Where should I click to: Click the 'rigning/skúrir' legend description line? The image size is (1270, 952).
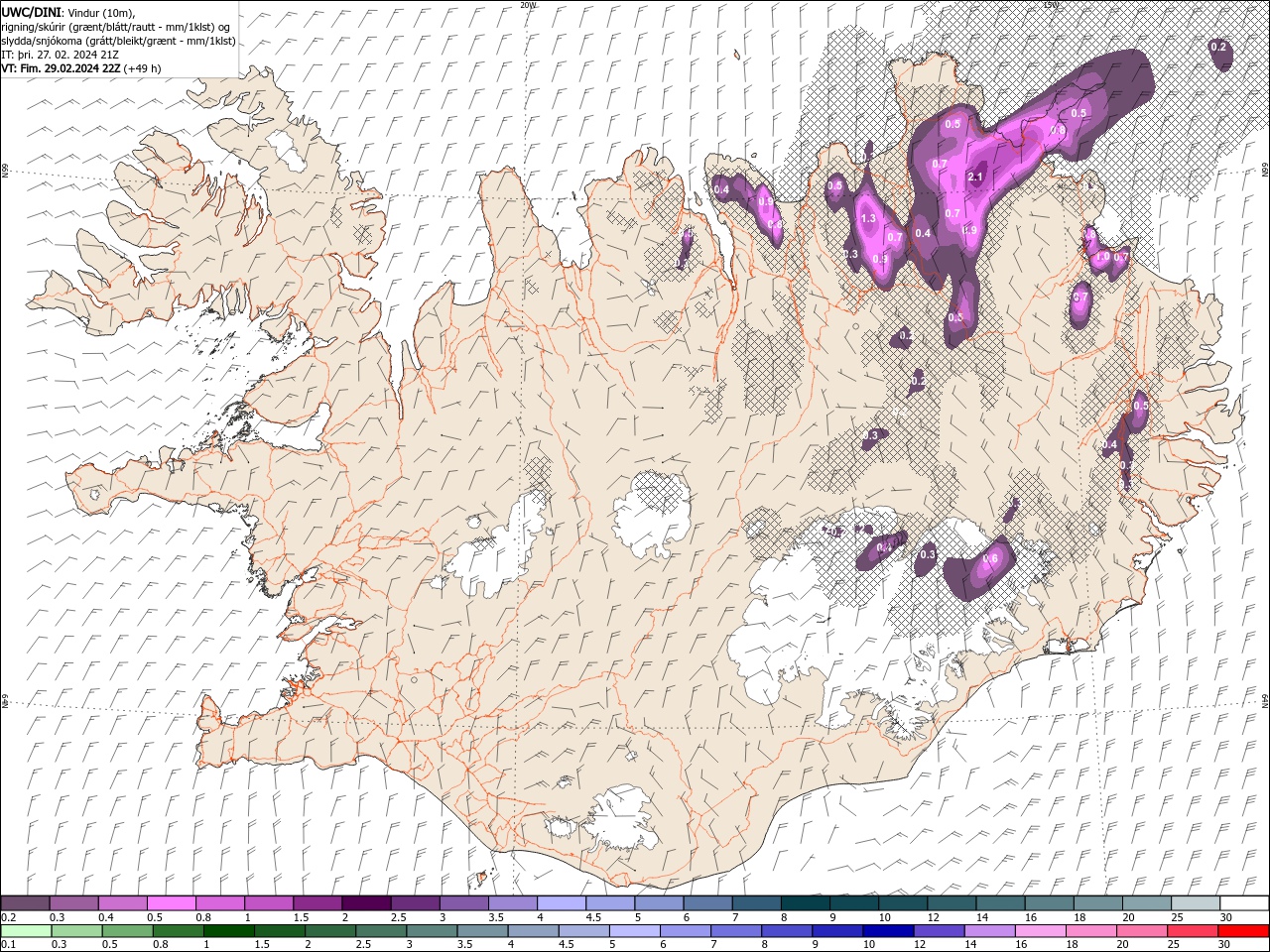pyautogui.click(x=116, y=27)
